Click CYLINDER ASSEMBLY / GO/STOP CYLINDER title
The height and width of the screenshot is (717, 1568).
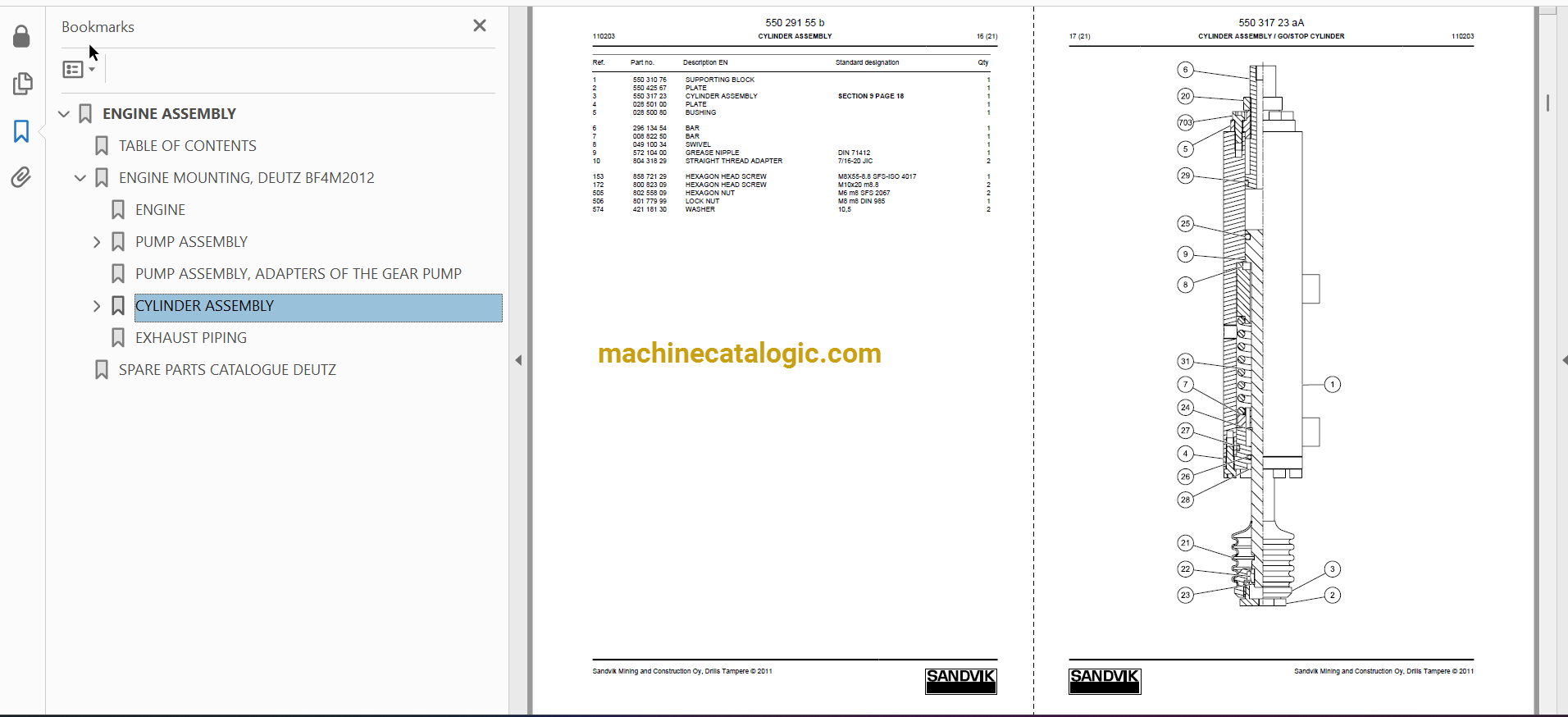pyautogui.click(x=1271, y=36)
